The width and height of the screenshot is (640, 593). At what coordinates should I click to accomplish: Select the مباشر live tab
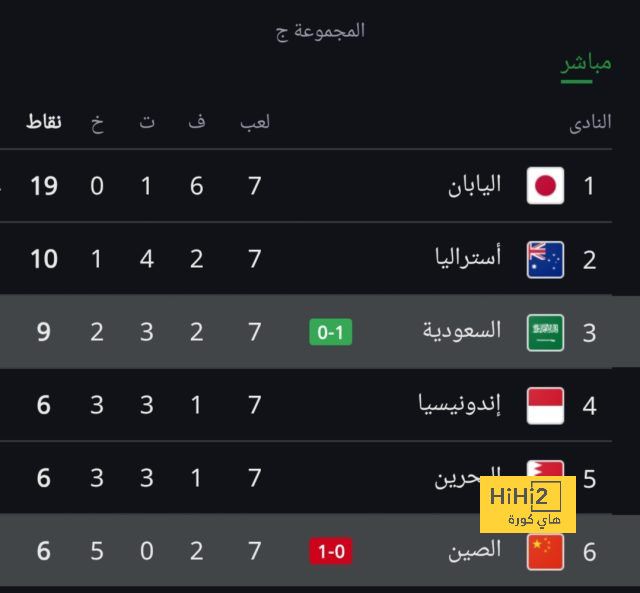(586, 64)
